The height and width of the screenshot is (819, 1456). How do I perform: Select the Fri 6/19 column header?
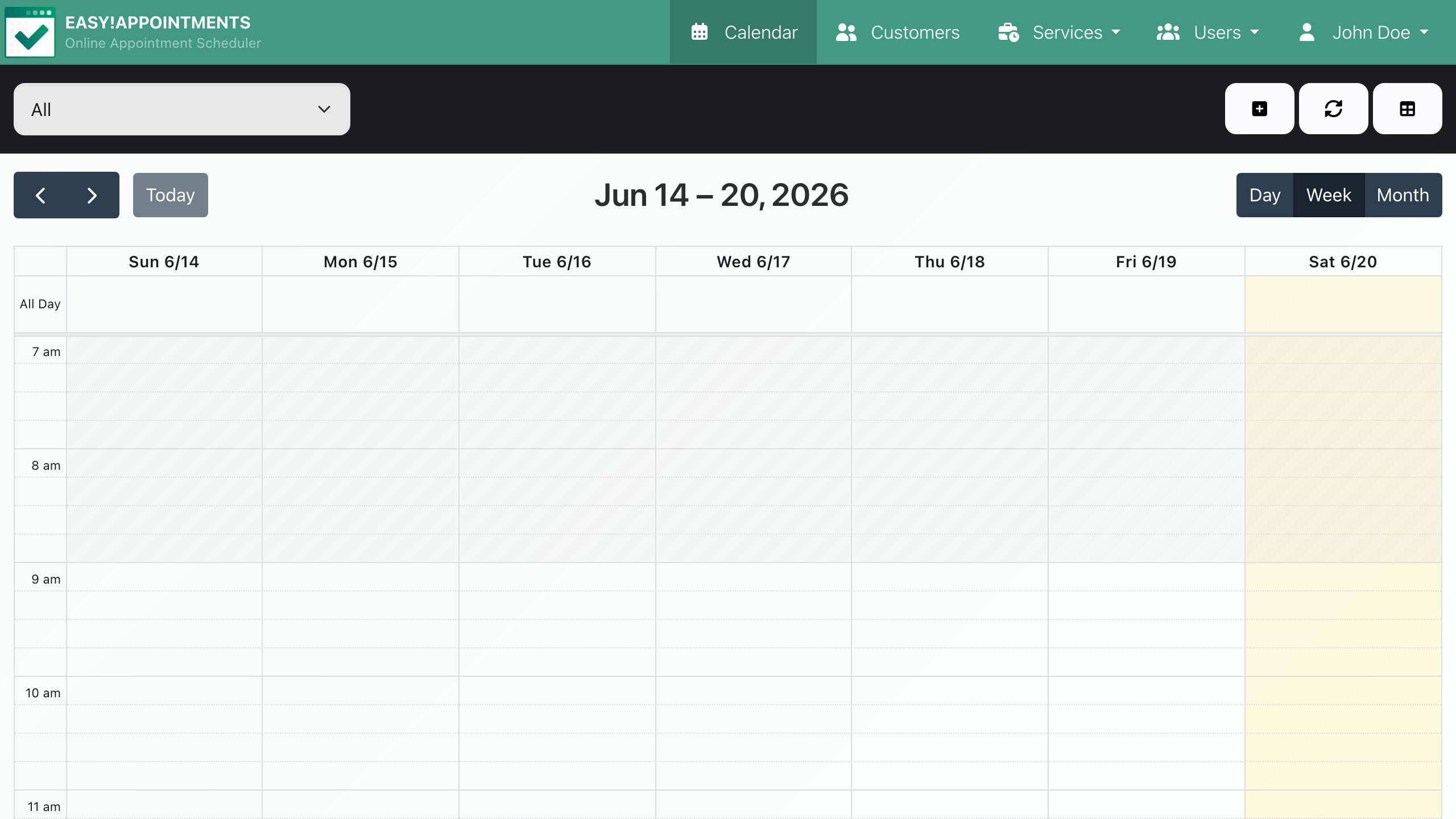coord(1147,262)
